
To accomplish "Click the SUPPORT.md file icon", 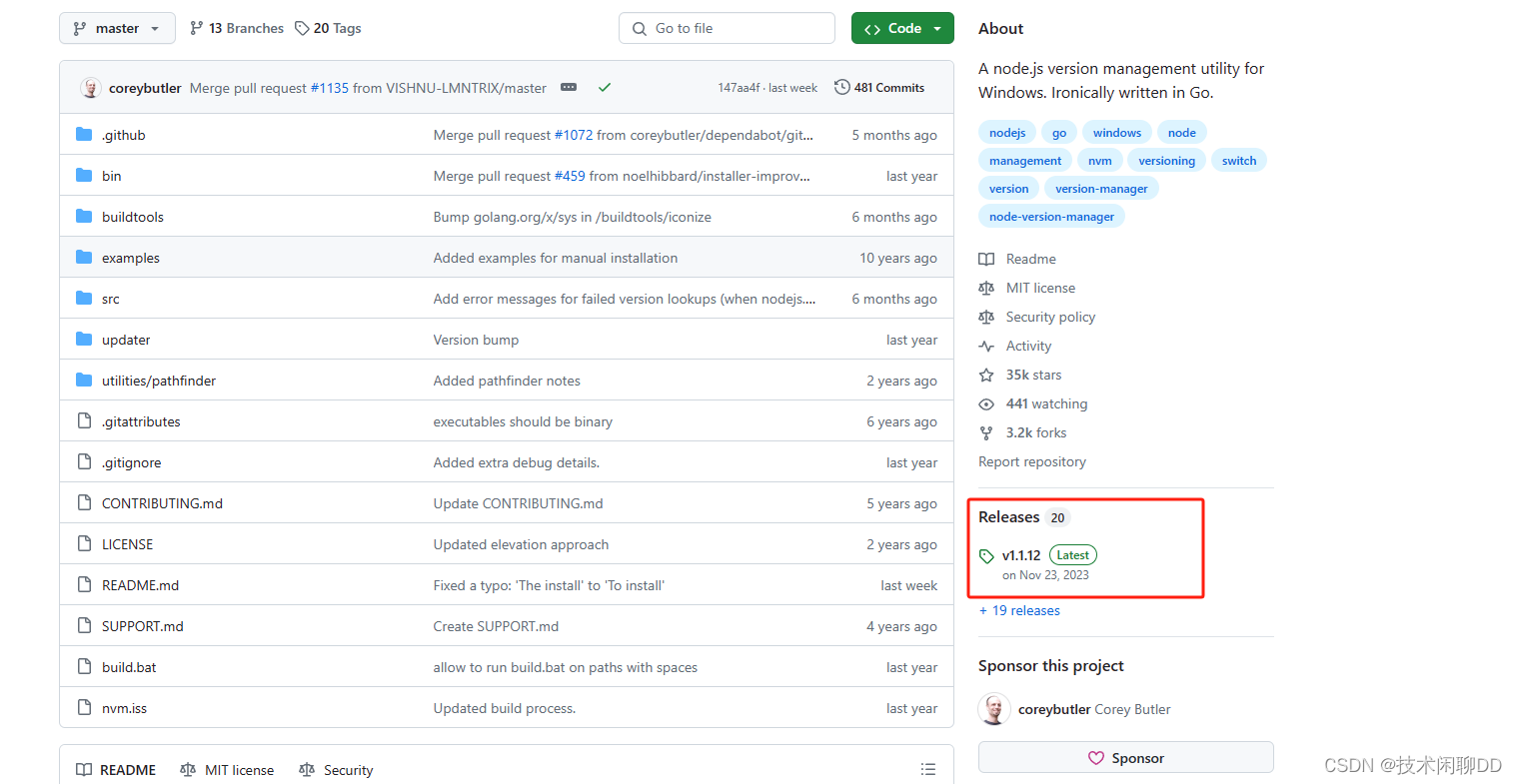I will (84, 626).
